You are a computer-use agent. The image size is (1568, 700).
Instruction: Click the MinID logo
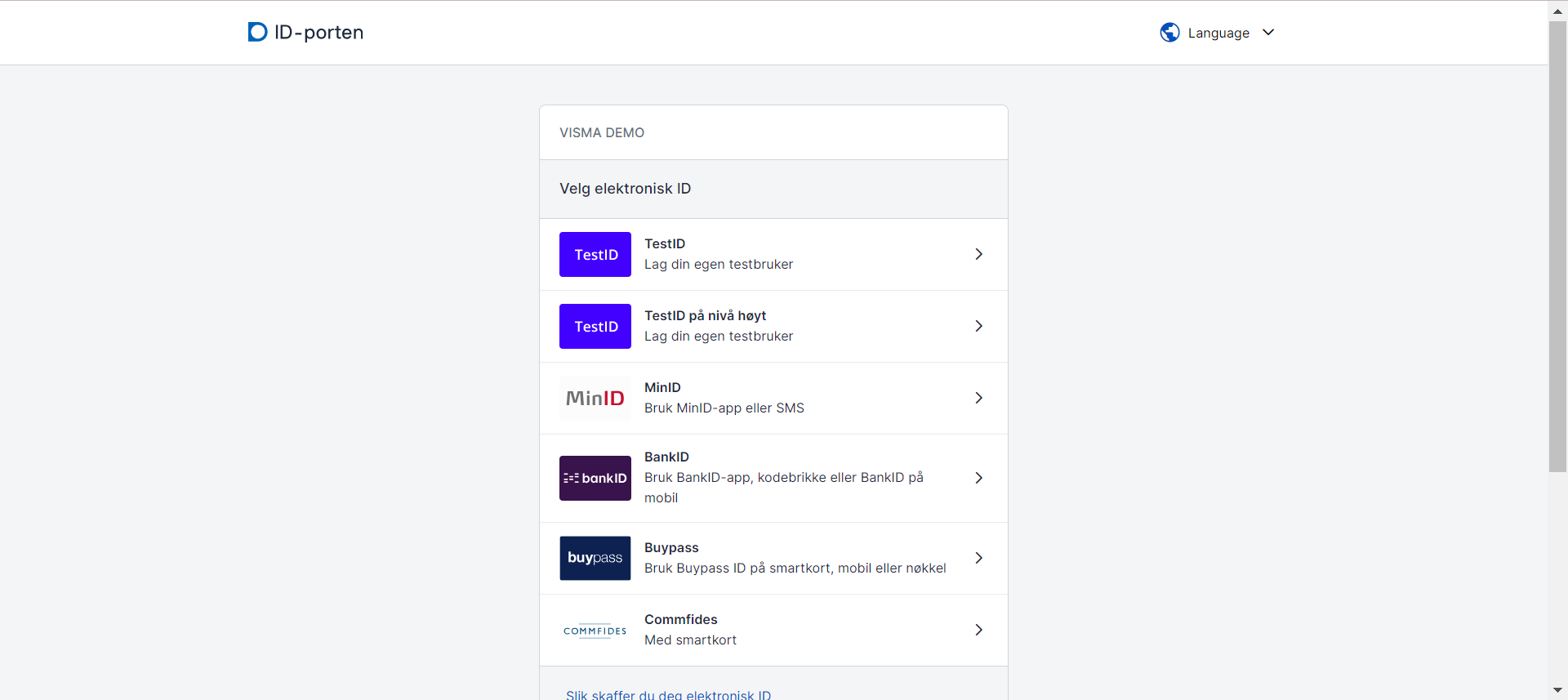(595, 399)
